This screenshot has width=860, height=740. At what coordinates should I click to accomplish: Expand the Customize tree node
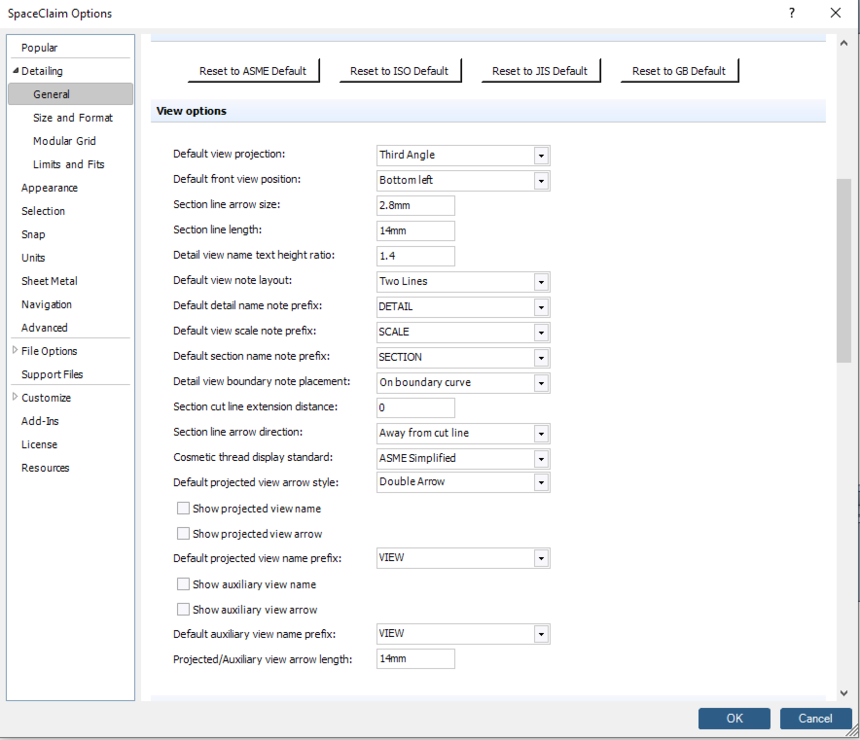pyautogui.click(x=15, y=397)
